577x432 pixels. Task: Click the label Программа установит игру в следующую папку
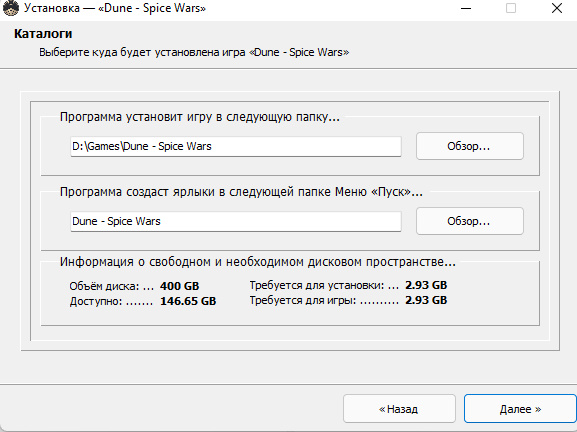point(199,117)
